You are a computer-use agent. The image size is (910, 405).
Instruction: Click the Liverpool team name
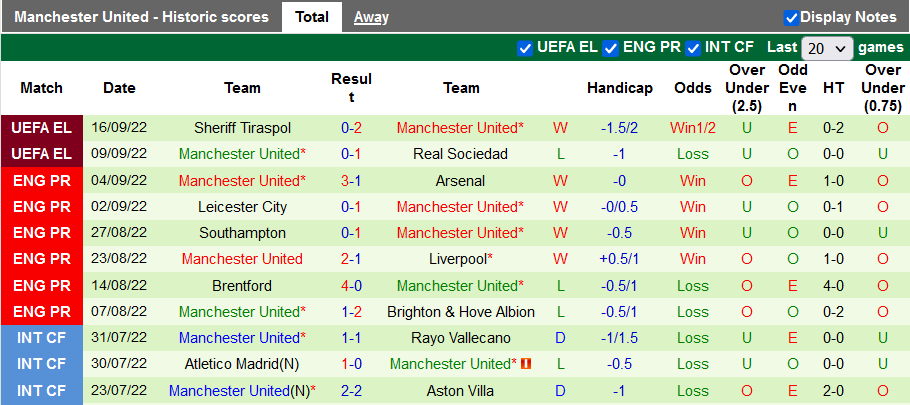pos(458,259)
